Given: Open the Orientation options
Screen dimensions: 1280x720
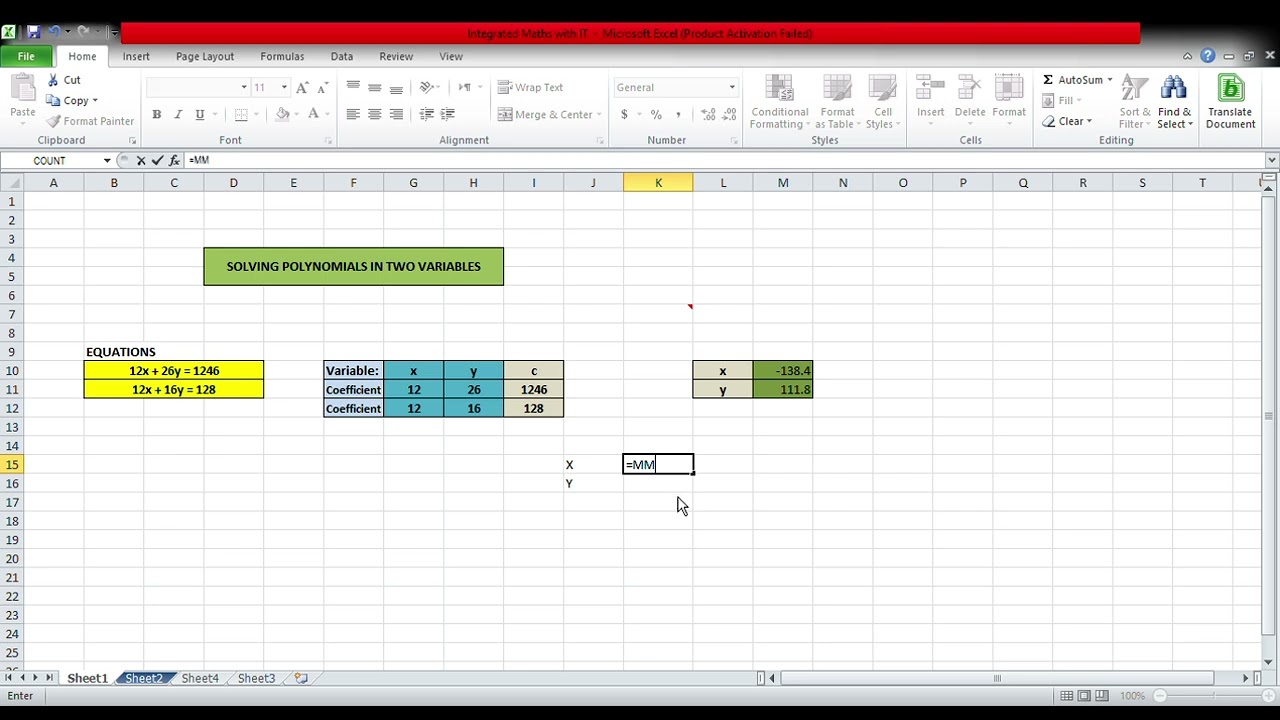Looking at the screenshot, I should [x=430, y=87].
